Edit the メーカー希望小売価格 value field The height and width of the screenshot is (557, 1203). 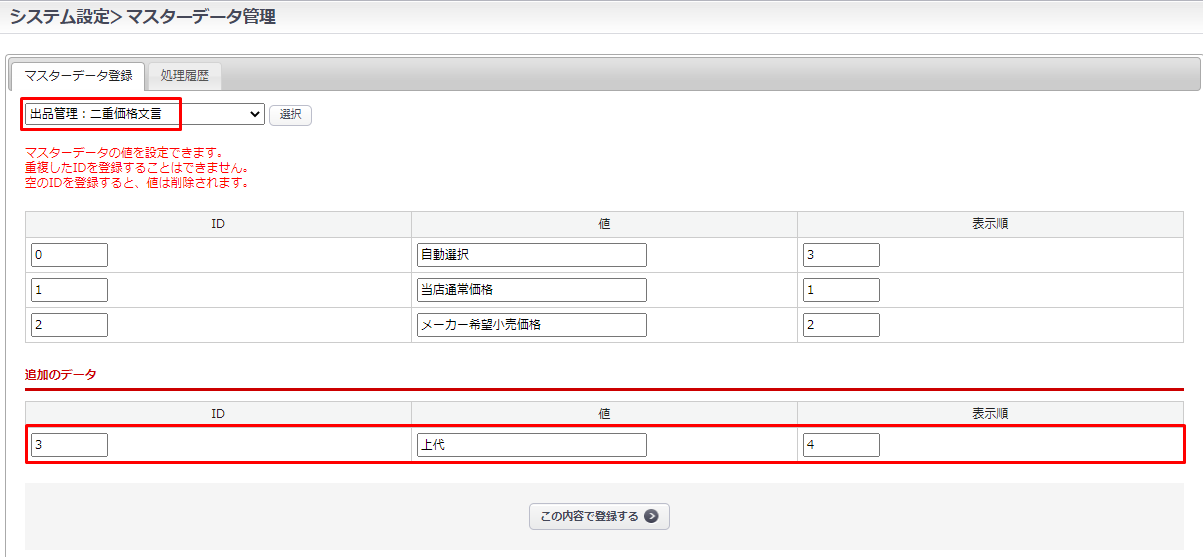coord(532,325)
